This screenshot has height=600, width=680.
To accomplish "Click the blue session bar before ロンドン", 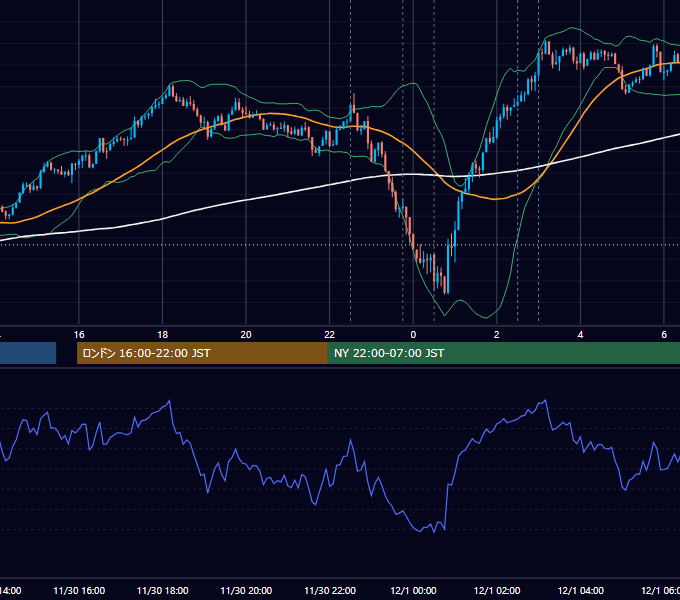I will 28,353.
